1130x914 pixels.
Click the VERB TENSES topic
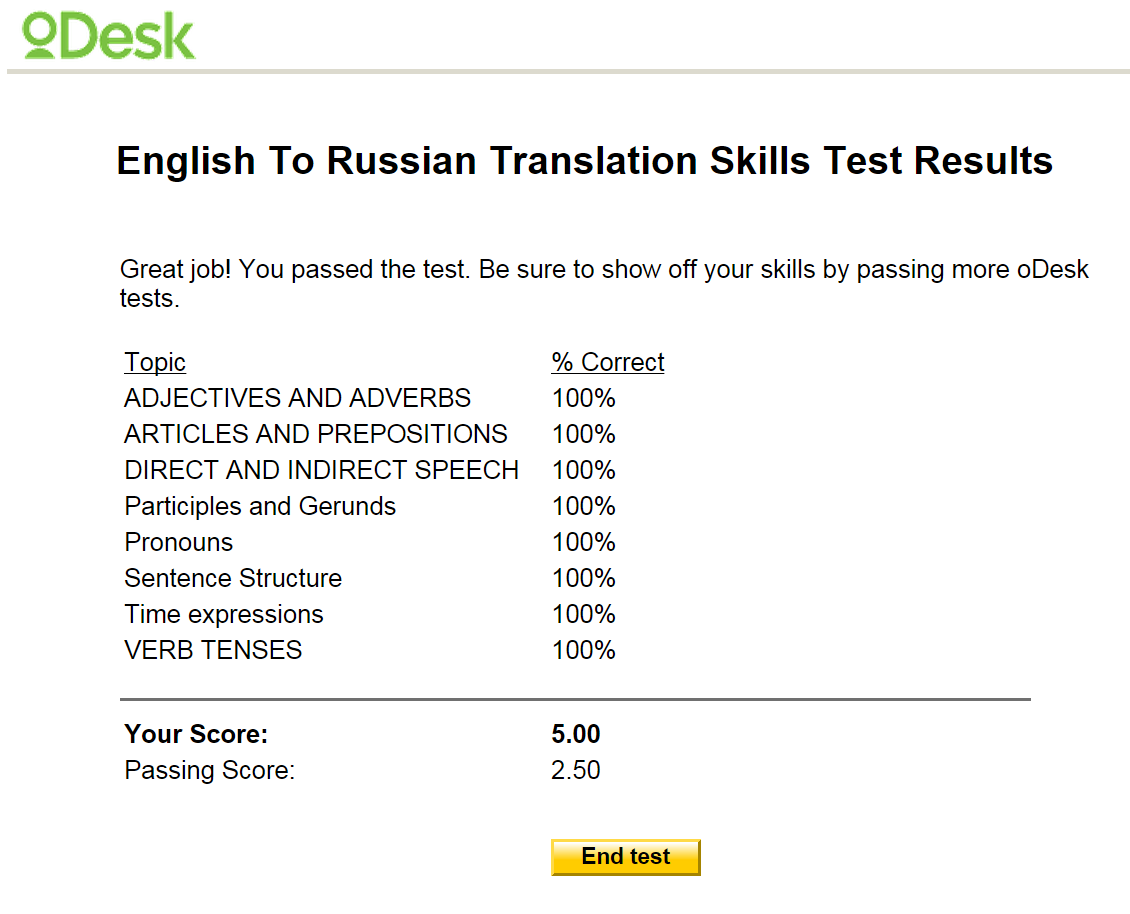[213, 650]
